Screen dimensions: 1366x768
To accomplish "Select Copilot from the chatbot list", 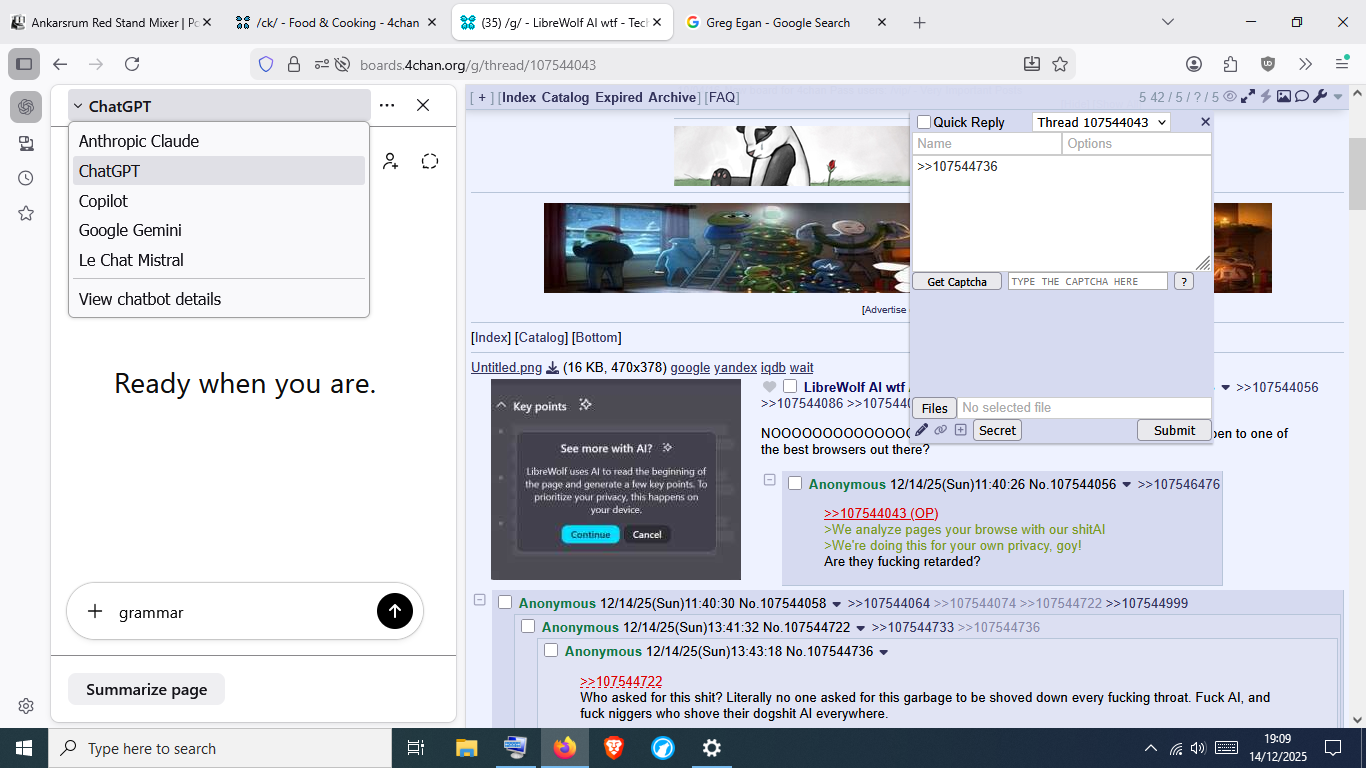I will point(219,201).
